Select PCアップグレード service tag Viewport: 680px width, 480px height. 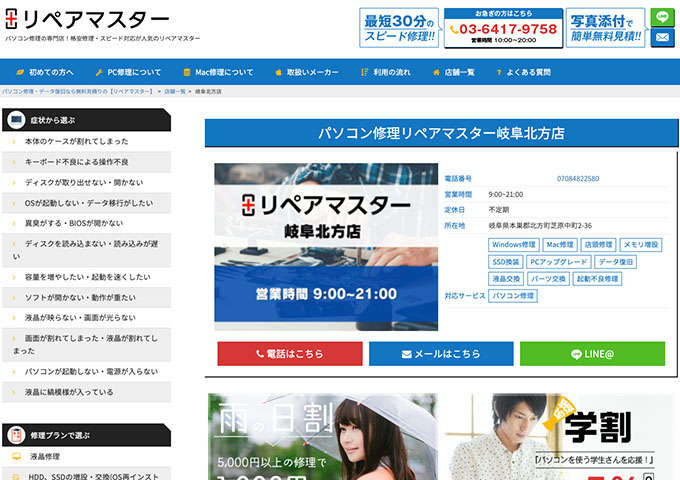pos(559,262)
